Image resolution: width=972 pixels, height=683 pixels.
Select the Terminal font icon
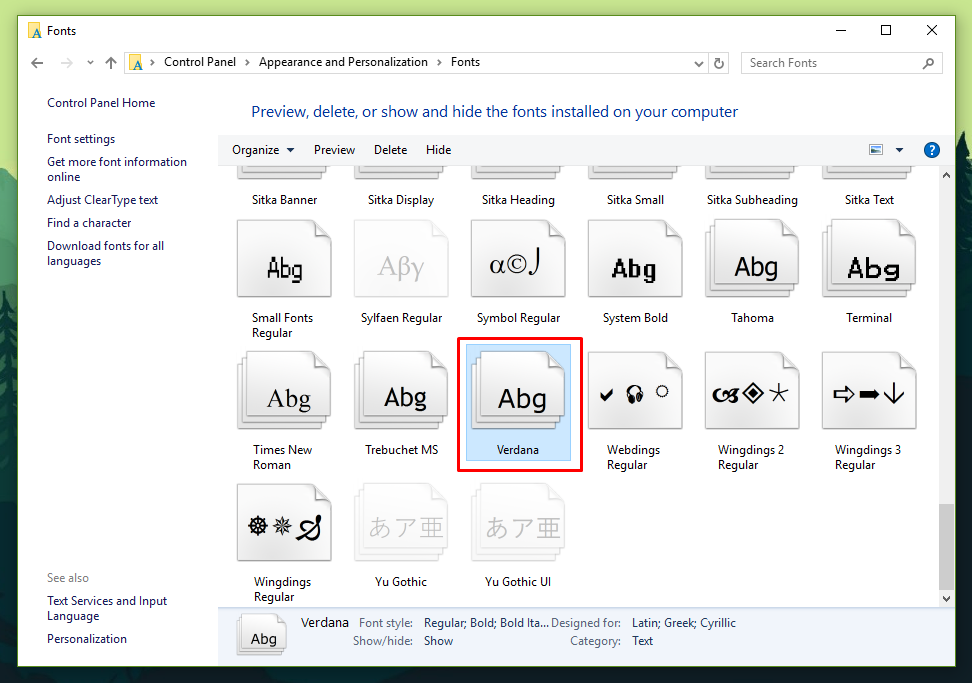[869, 260]
